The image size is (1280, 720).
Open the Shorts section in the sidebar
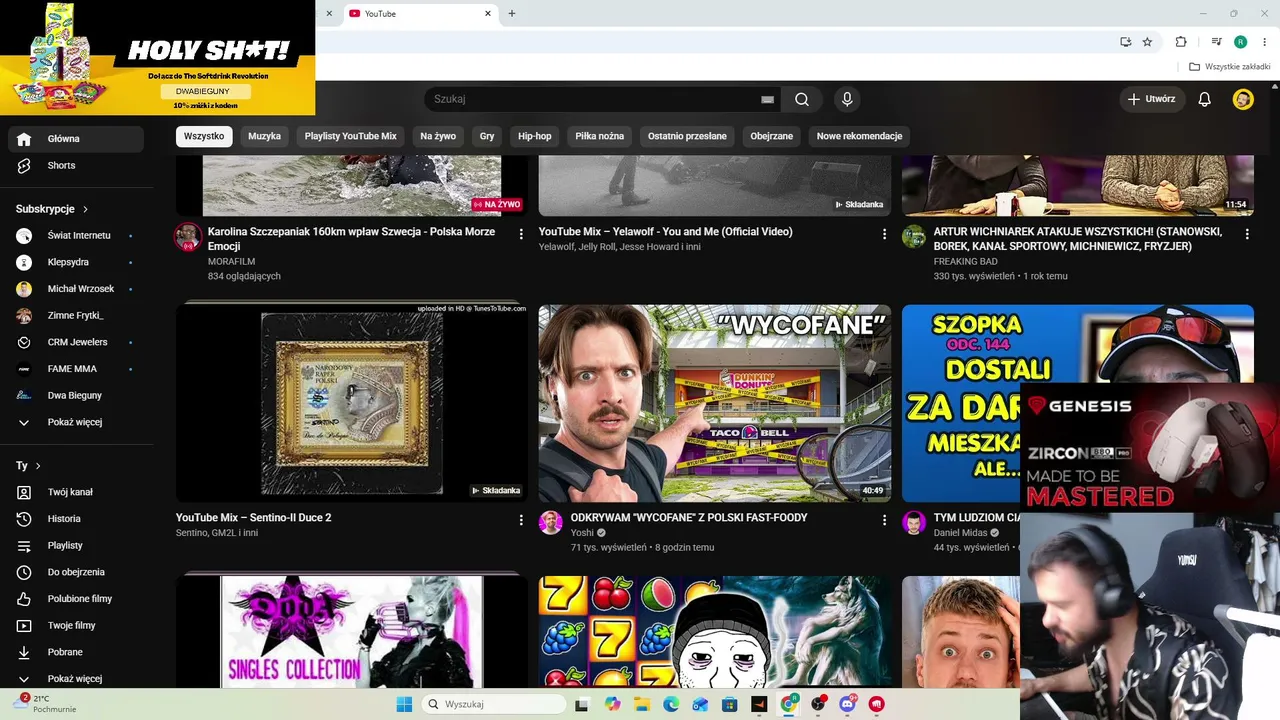76,165
